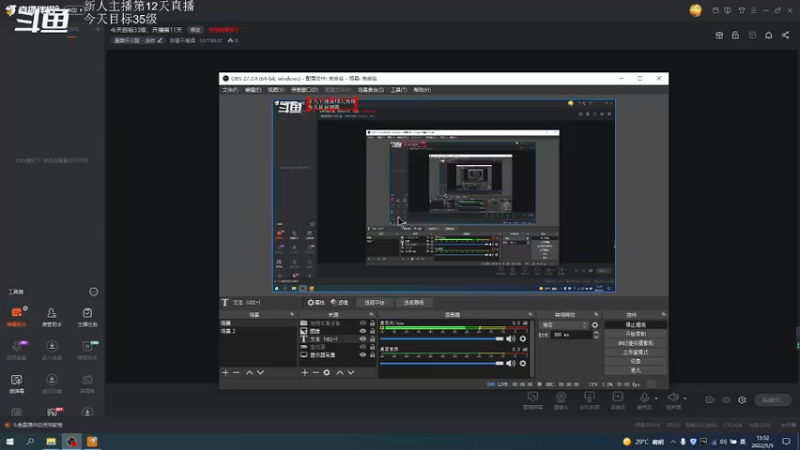Open source properties gear under OBS sources list
The height and width of the screenshot is (450, 800).
coord(327,372)
